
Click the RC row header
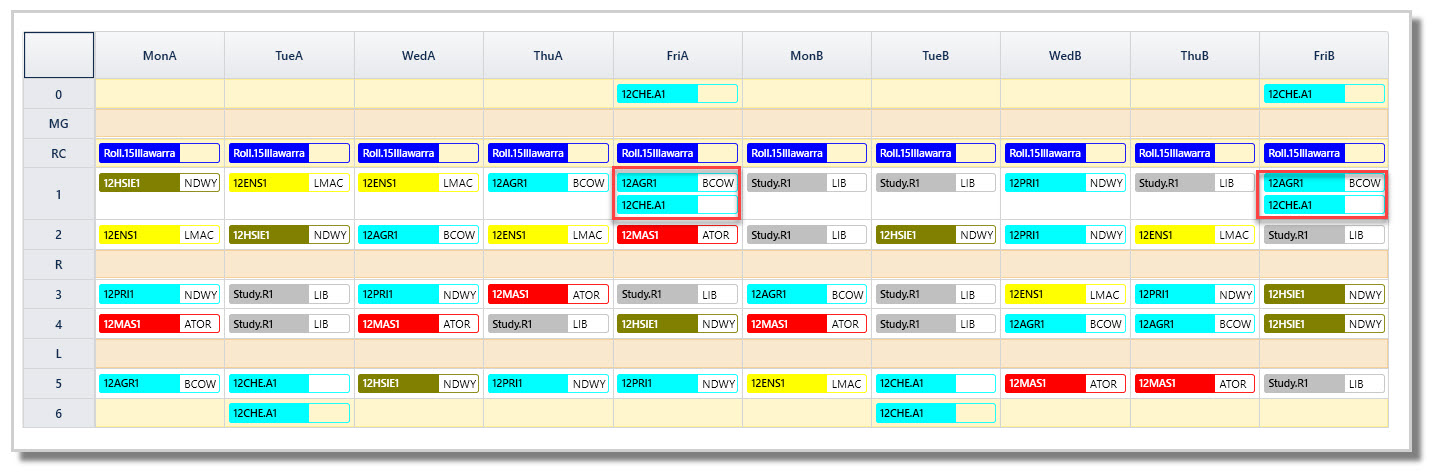[x=59, y=154]
